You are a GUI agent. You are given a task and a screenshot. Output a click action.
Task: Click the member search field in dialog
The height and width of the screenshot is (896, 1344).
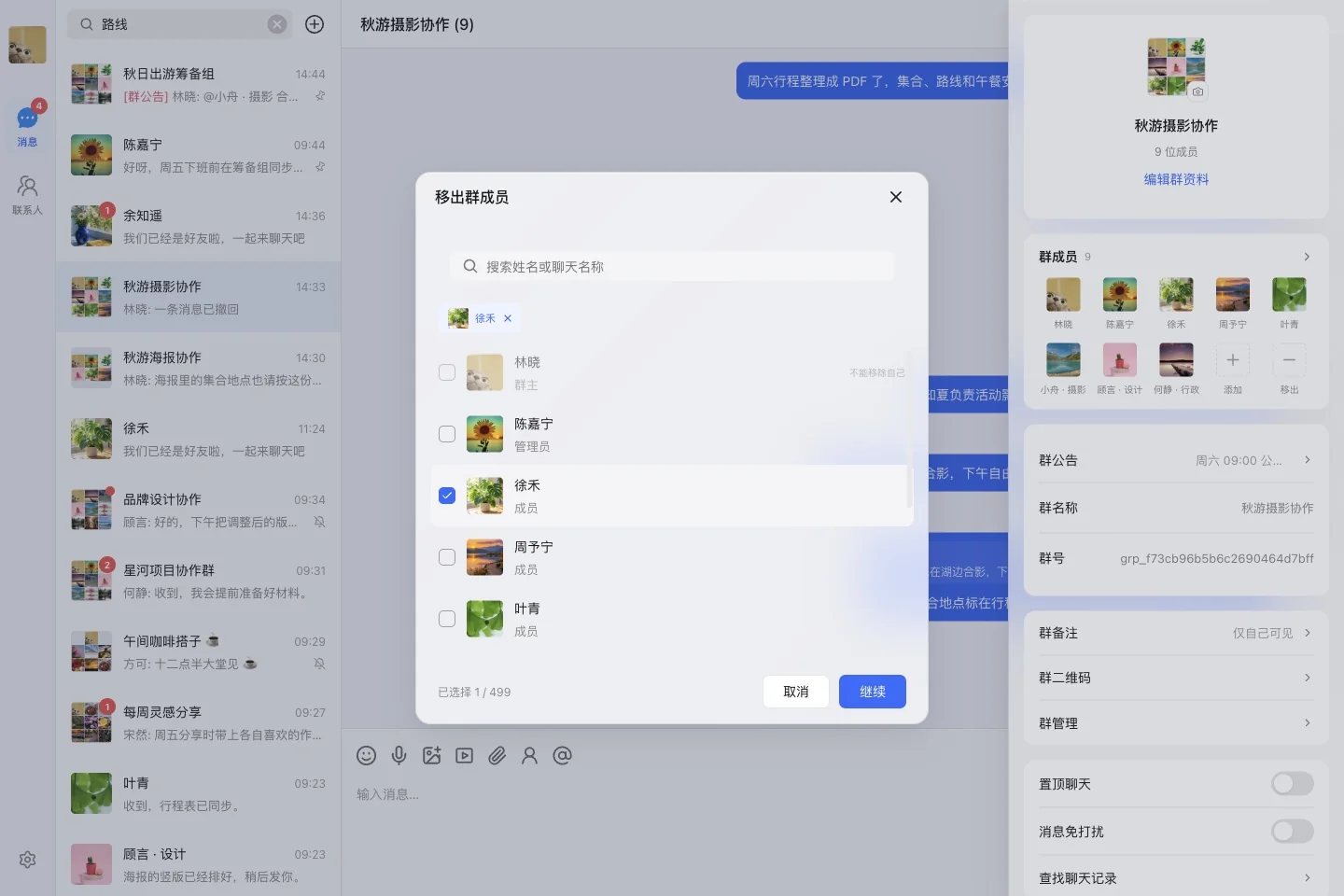coord(672,266)
